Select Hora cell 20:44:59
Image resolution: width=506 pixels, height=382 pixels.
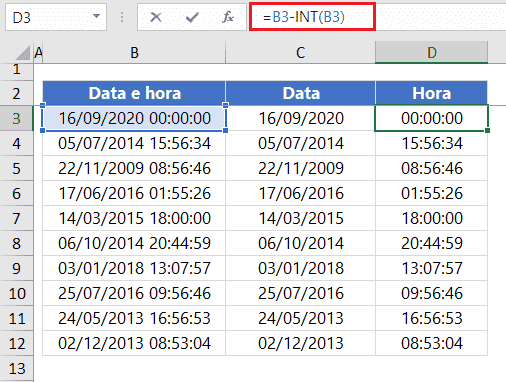pos(431,243)
